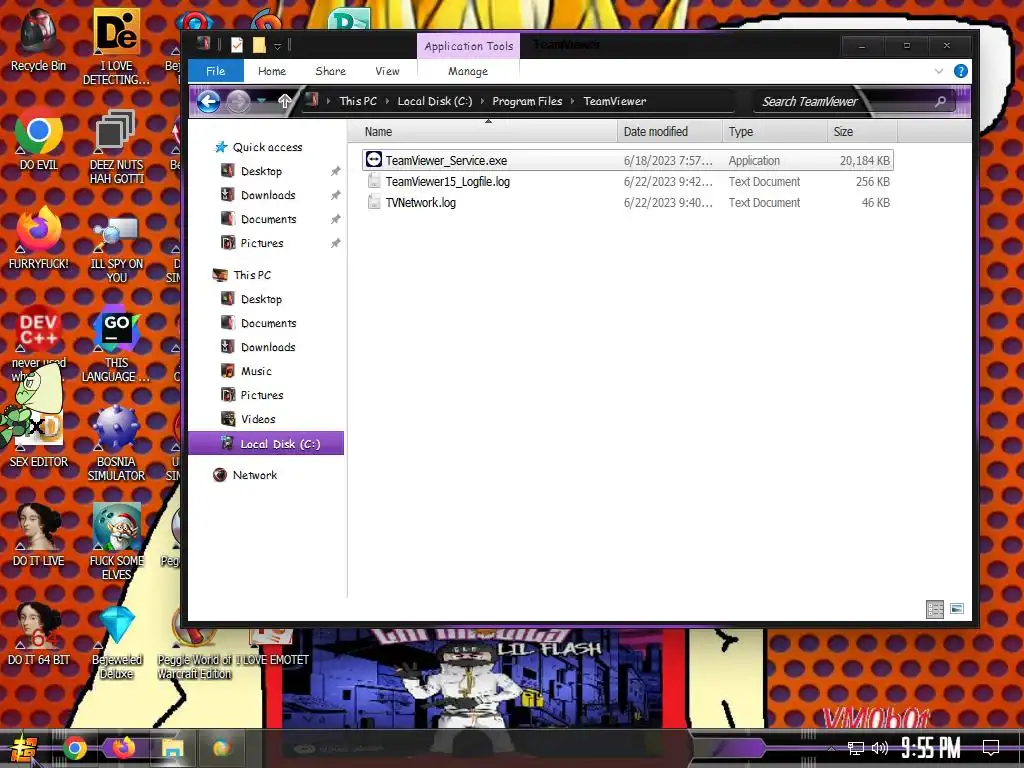
Task: Sort files by Size column header
Action: pos(862,131)
